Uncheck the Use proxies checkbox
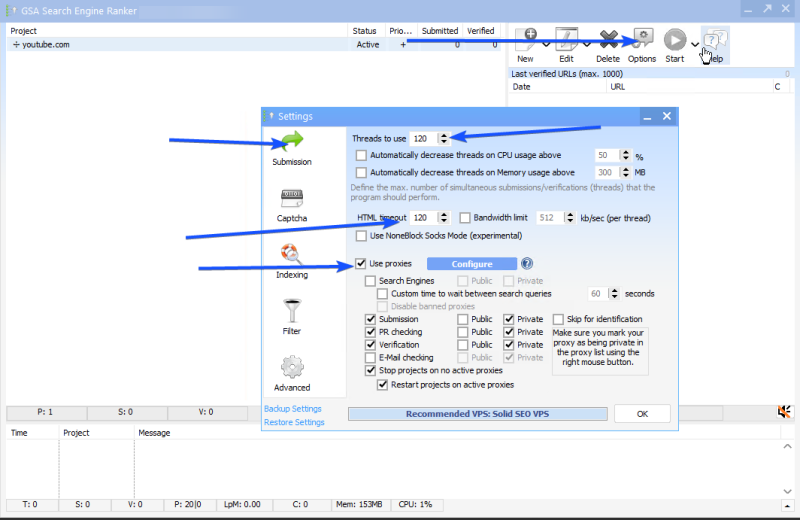This screenshot has height=520, width=800. coord(361,264)
